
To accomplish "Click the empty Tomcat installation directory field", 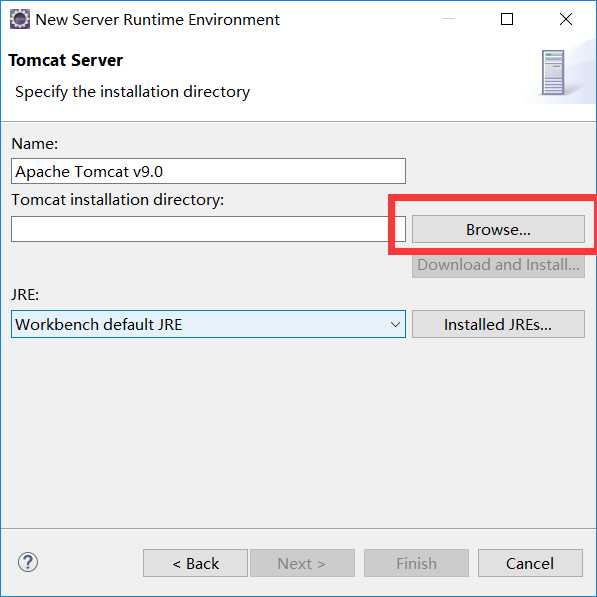I will pyautogui.click(x=208, y=229).
